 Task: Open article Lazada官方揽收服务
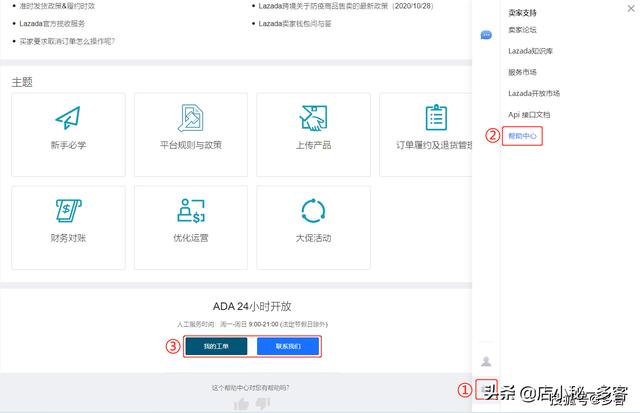point(52,24)
